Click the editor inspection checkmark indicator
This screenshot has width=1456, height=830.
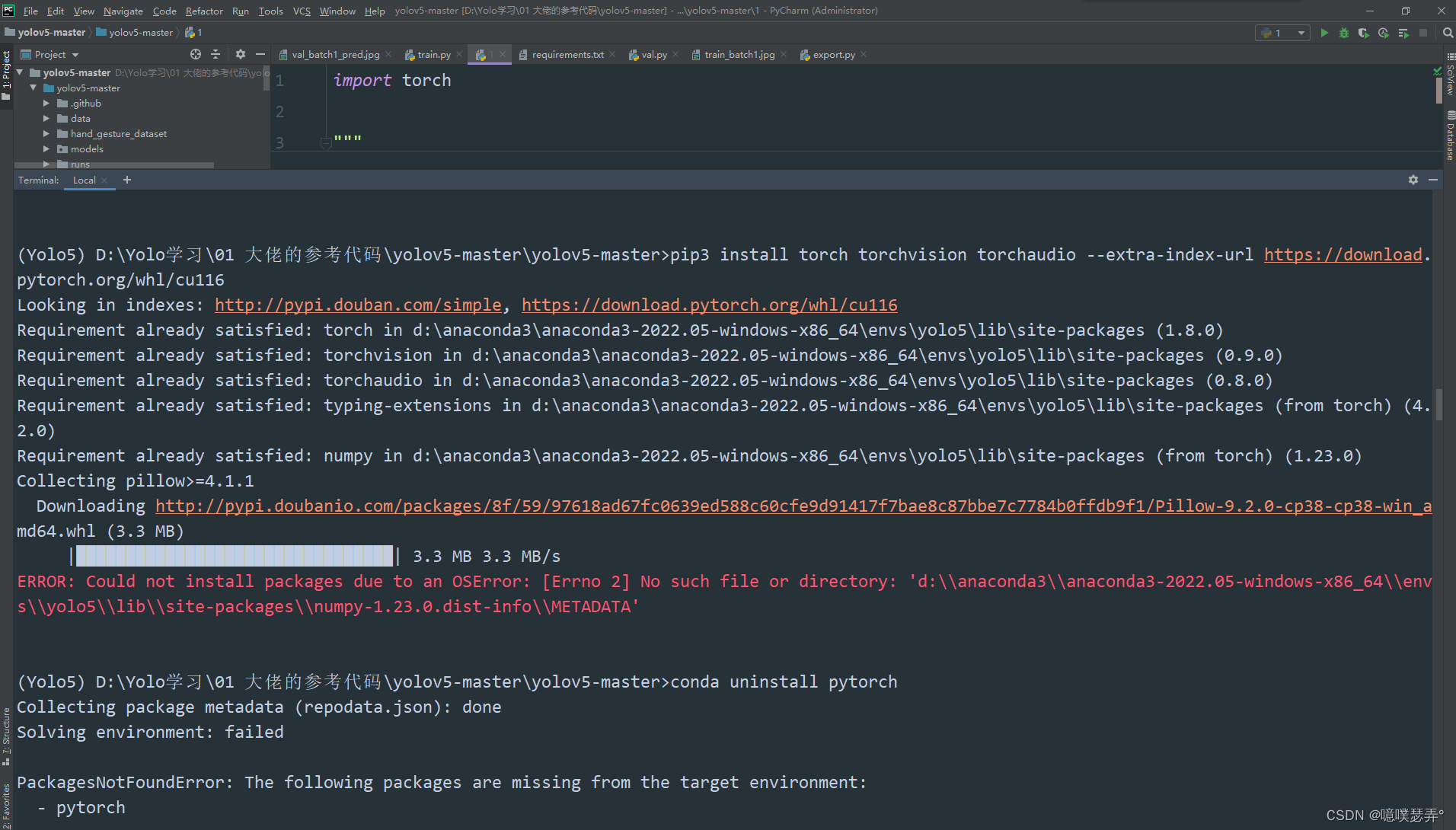1437,71
